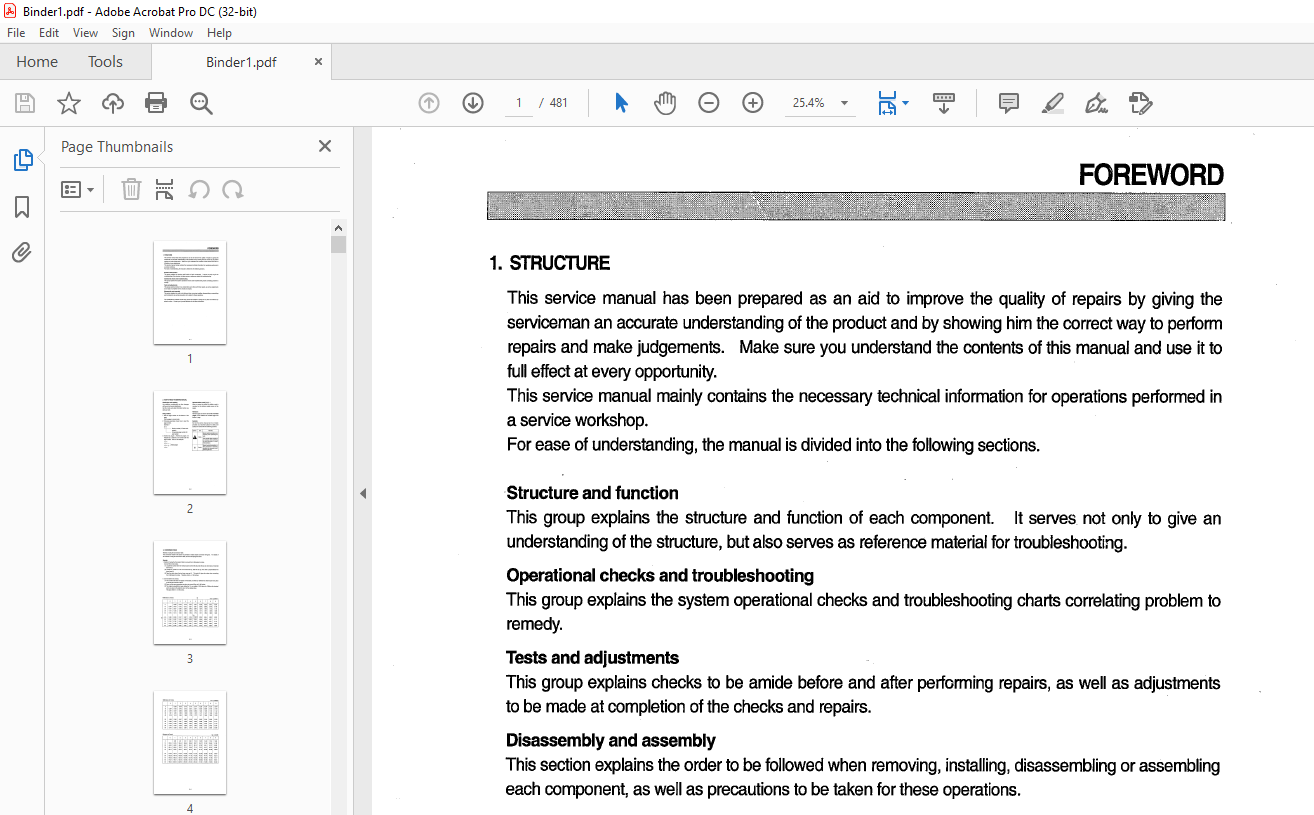Print the document using the printer icon
This screenshot has width=1314, height=815.
pyautogui.click(x=156, y=103)
